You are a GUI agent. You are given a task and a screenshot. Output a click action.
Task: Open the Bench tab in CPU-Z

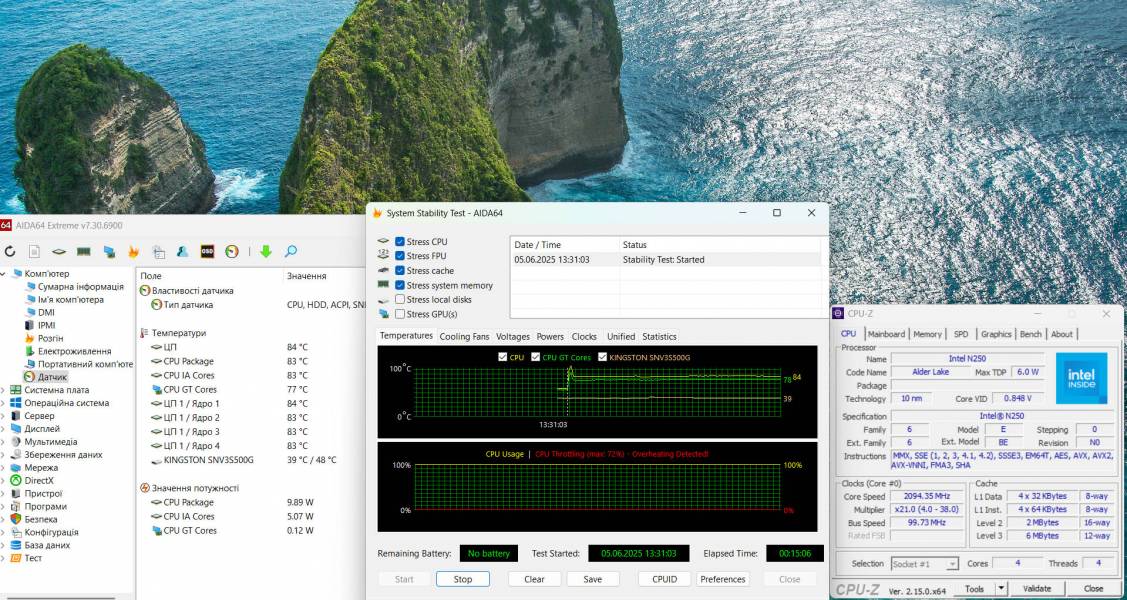[x=1030, y=334]
